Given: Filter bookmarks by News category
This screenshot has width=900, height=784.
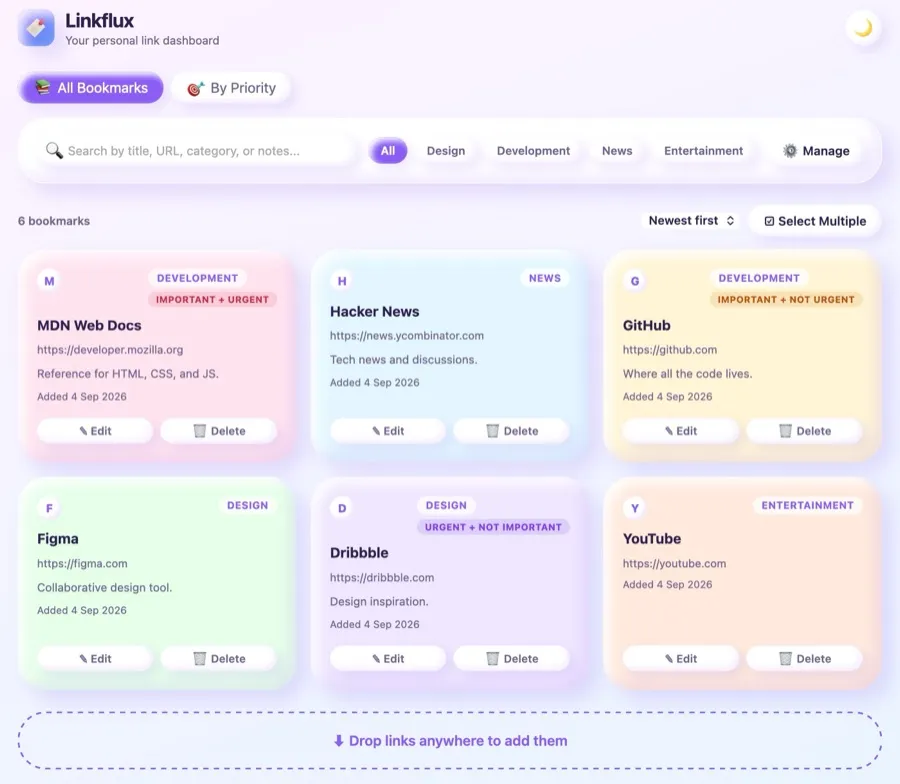Looking at the screenshot, I should click(x=617, y=151).
